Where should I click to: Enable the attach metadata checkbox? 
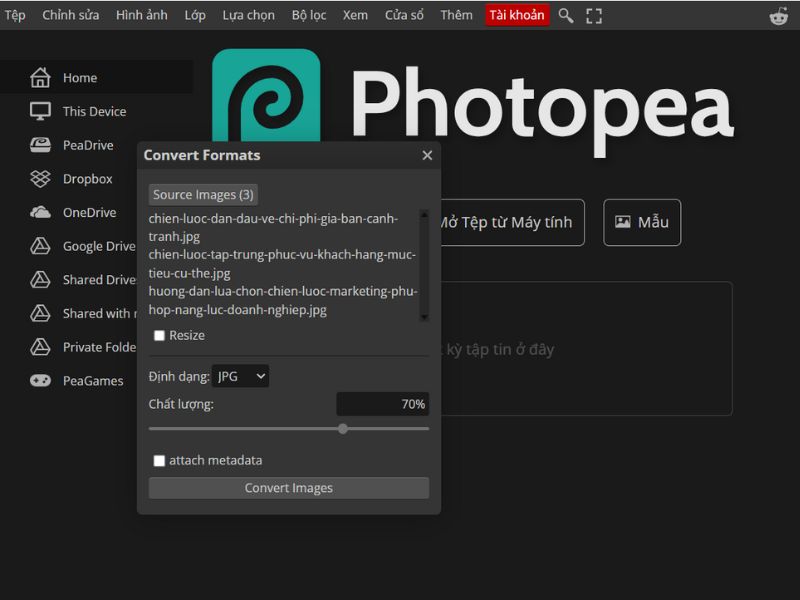(159, 461)
